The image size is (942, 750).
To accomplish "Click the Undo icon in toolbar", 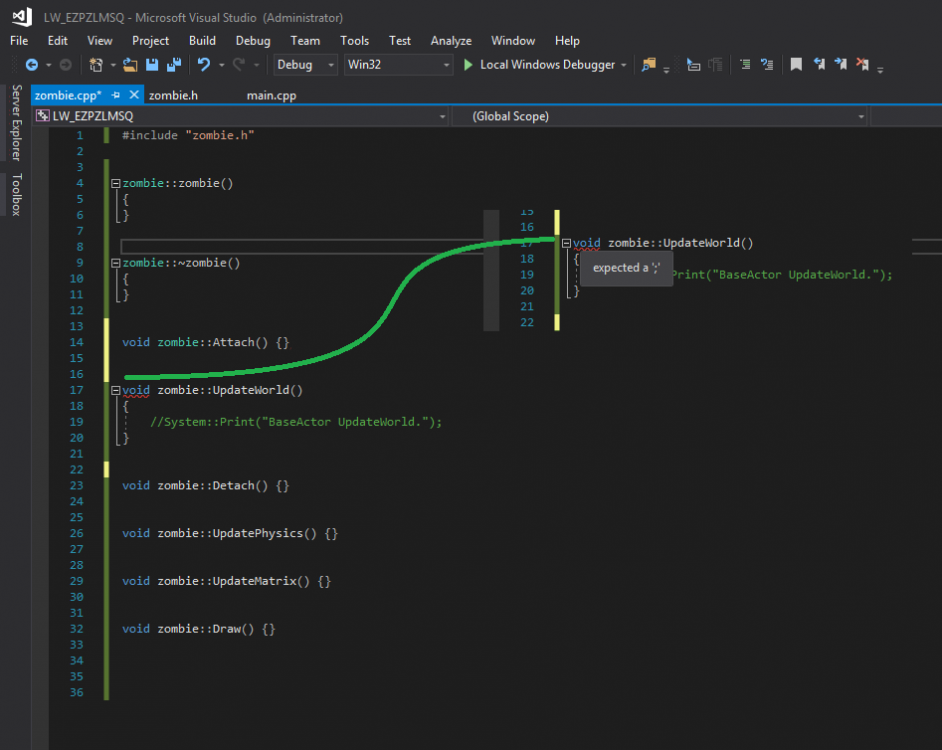I will pyautogui.click(x=204, y=65).
